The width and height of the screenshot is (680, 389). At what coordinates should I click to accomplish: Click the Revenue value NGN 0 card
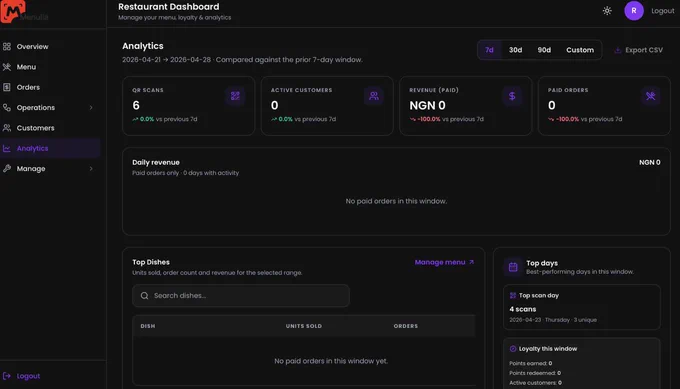427,105
